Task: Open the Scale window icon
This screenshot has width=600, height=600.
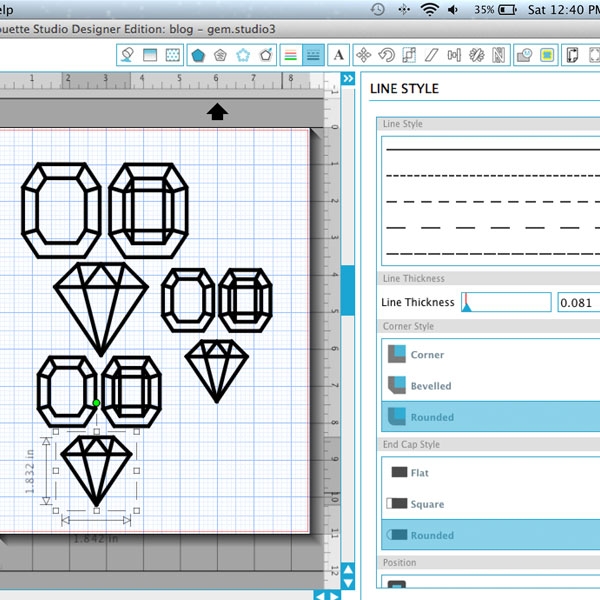Action: 409,55
